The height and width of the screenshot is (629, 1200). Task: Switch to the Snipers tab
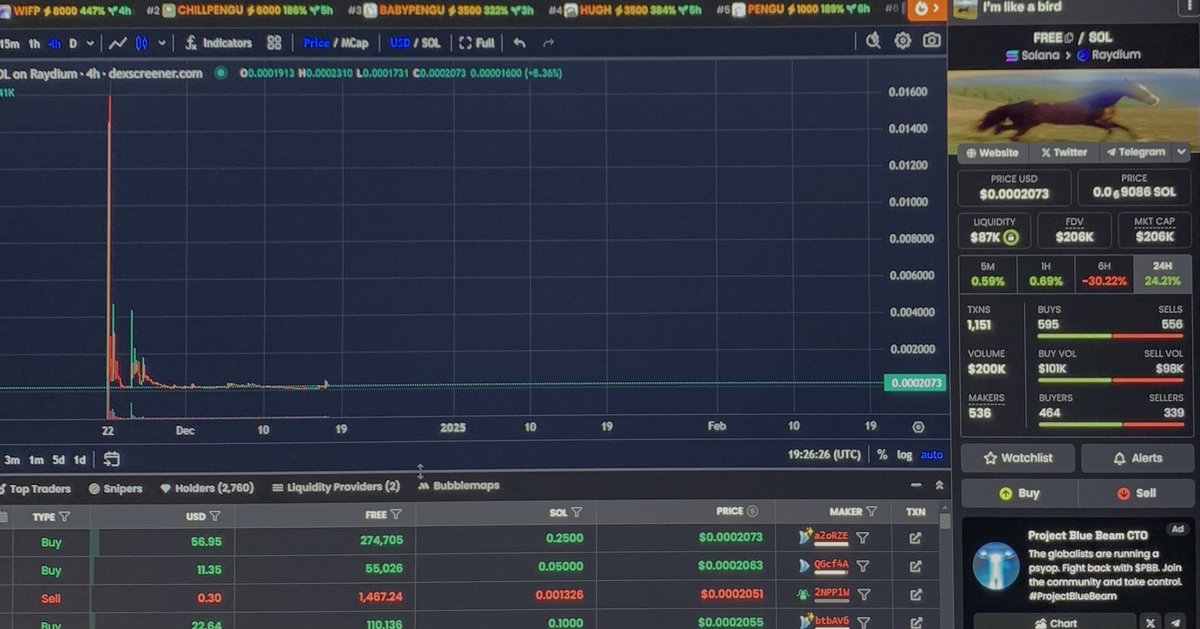tap(116, 489)
